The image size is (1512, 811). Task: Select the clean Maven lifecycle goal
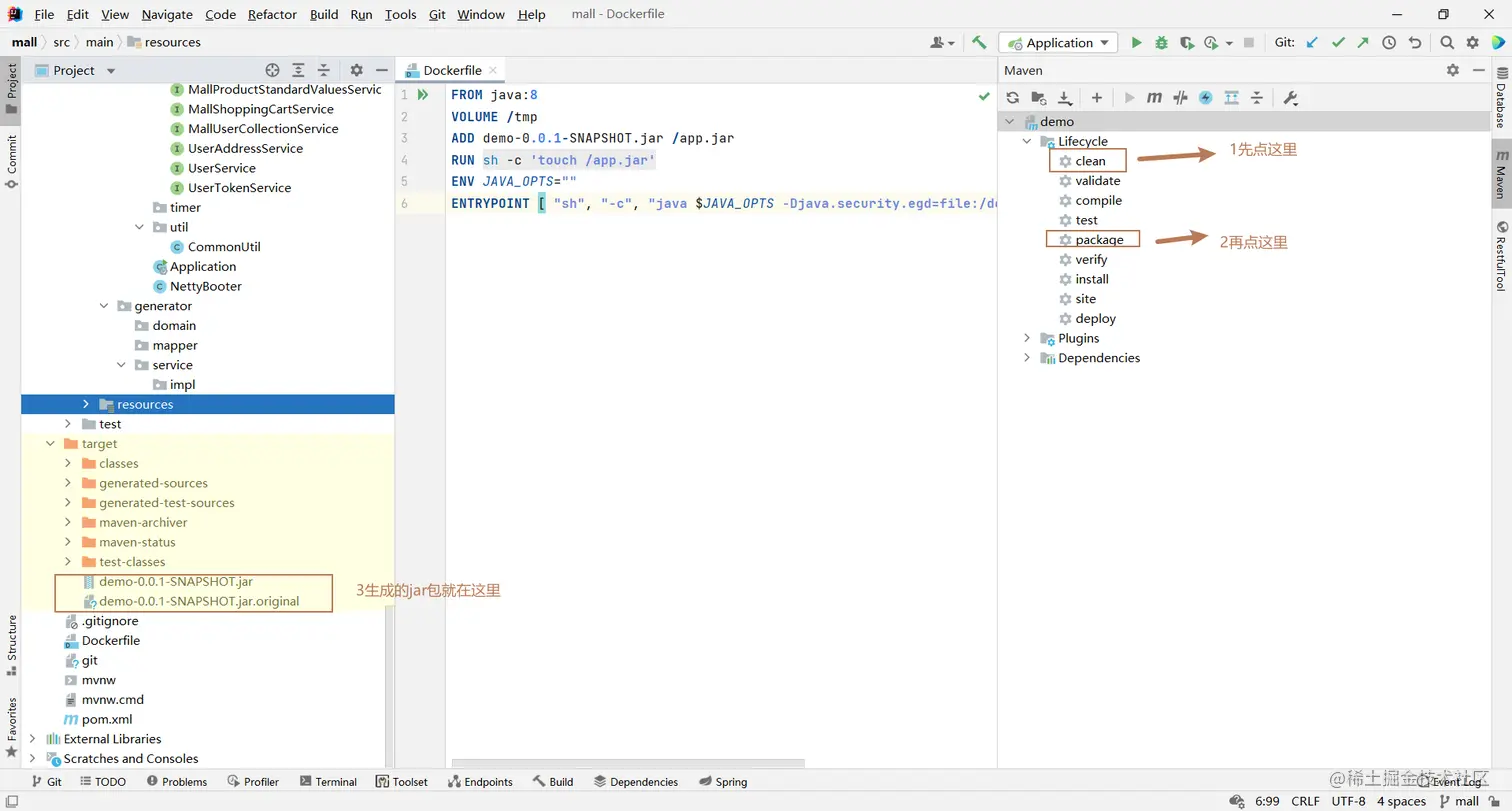pyautogui.click(x=1090, y=161)
